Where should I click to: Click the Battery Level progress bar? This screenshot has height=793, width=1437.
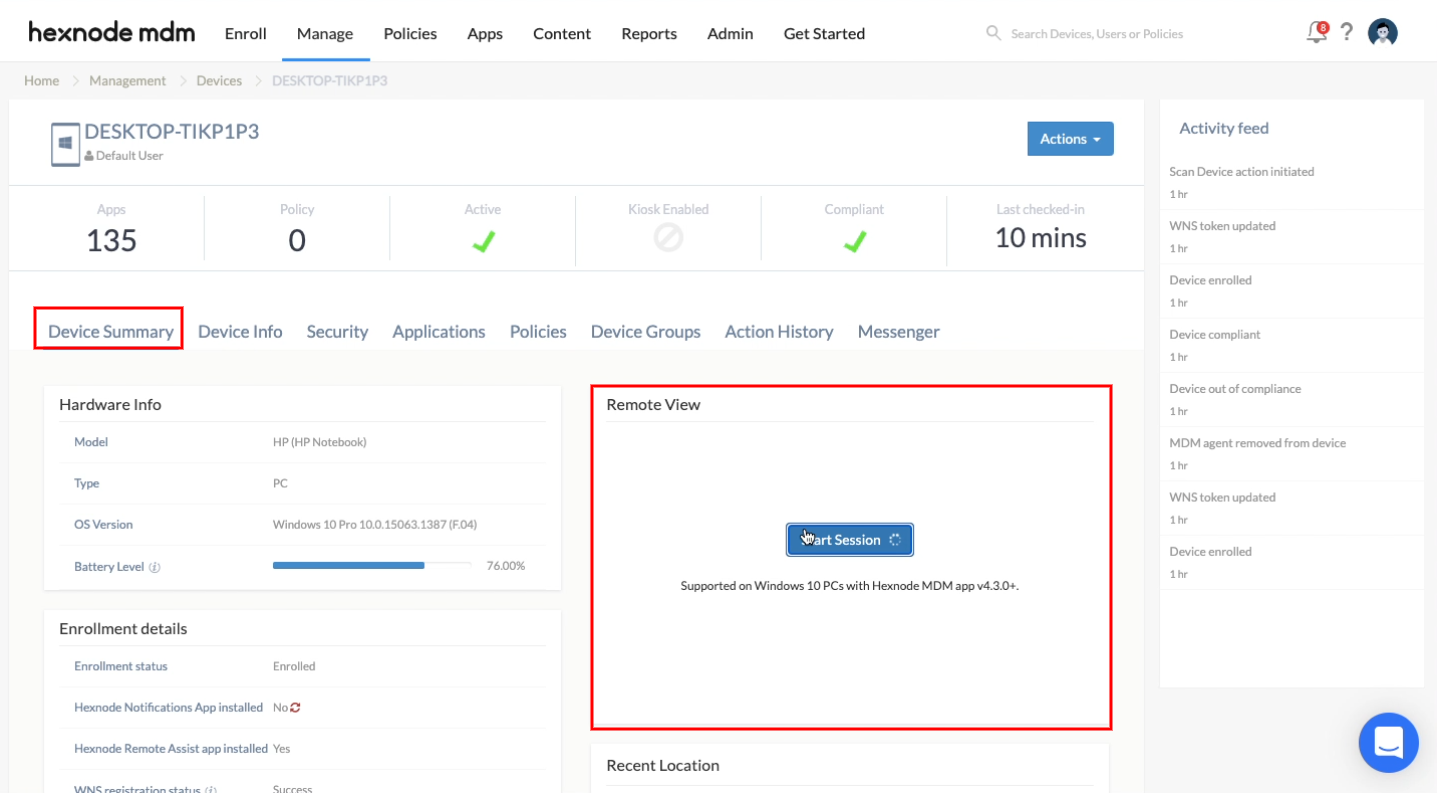[372, 566]
